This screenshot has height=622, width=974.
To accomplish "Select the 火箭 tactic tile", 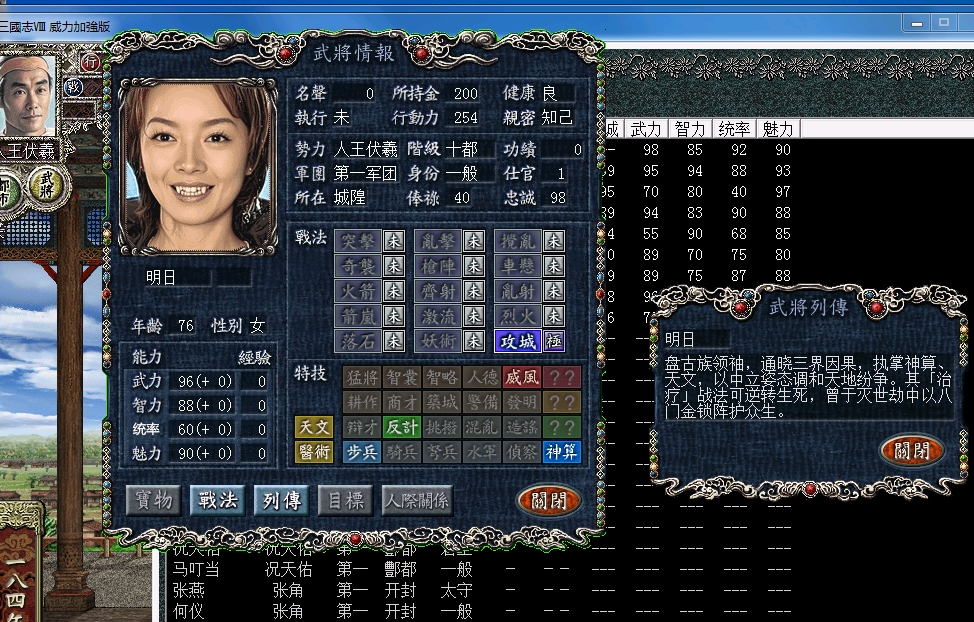I will 358,291.
